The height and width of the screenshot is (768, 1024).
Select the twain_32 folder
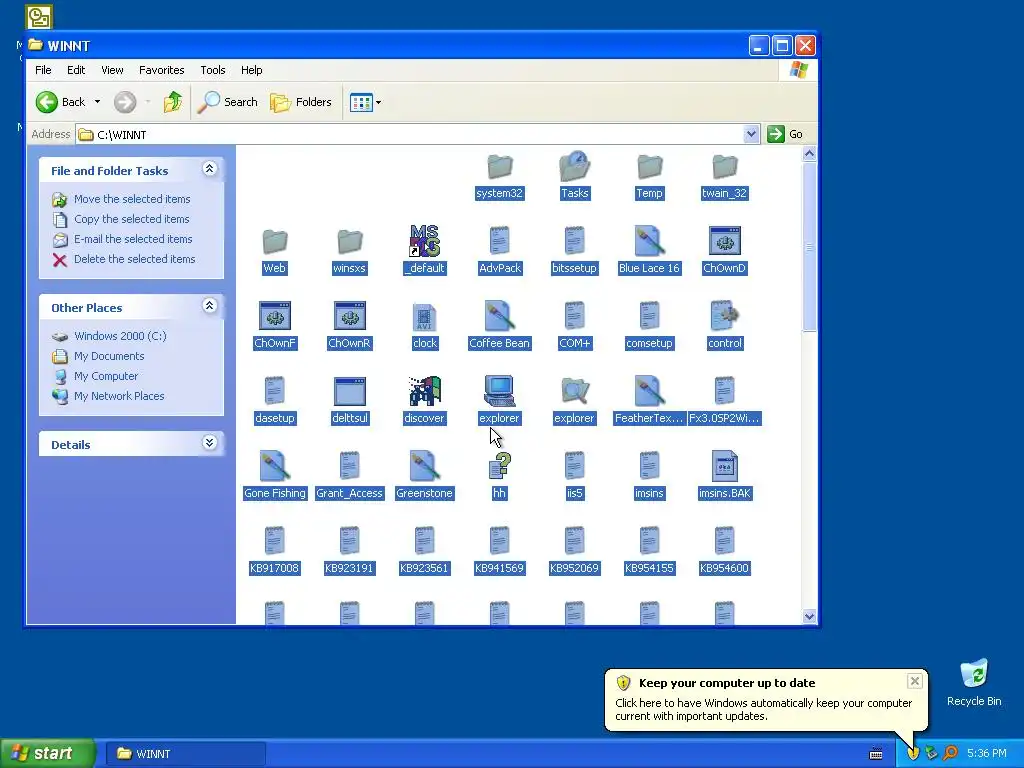click(724, 167)
